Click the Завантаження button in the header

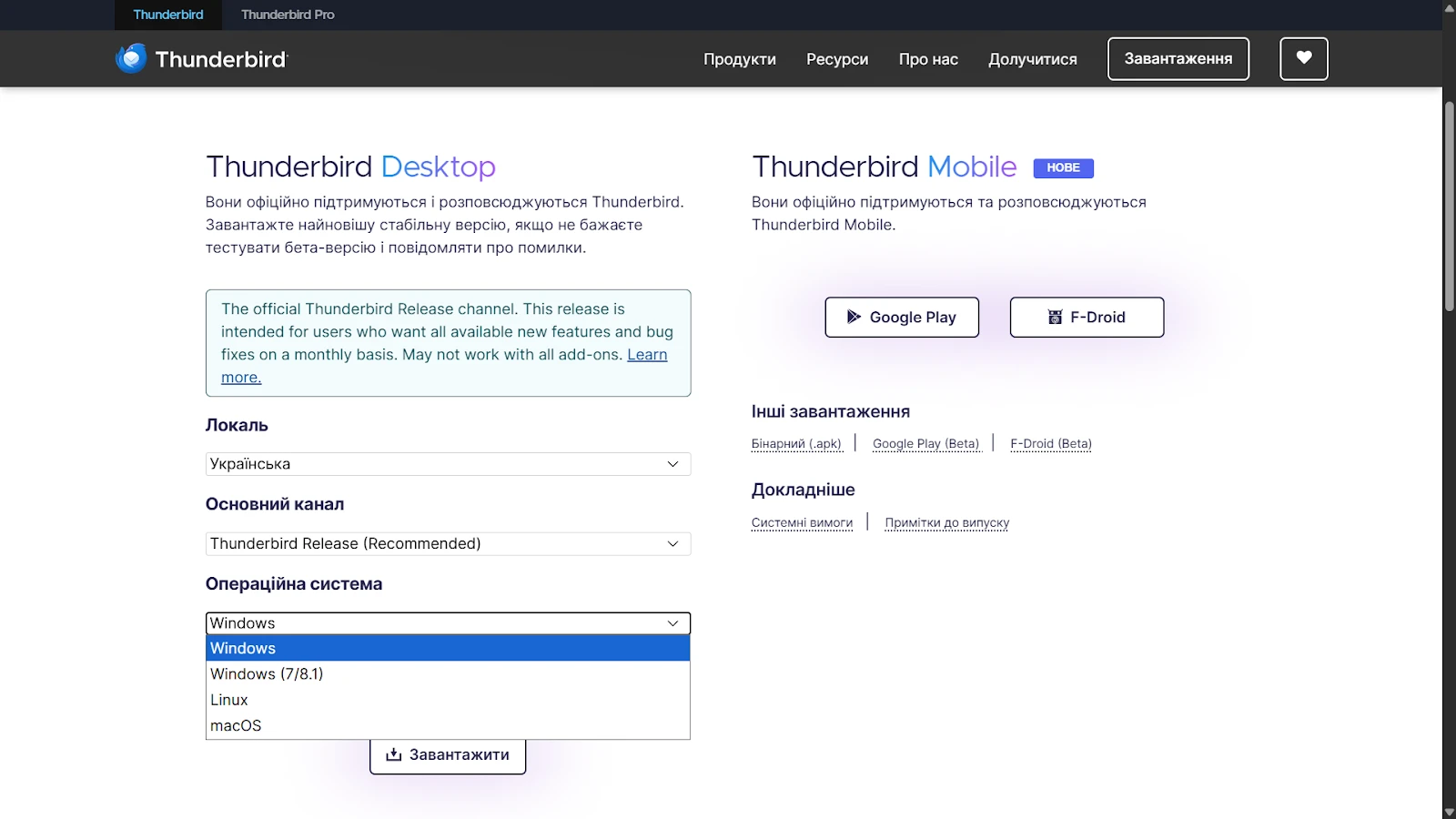point(1178,58)
